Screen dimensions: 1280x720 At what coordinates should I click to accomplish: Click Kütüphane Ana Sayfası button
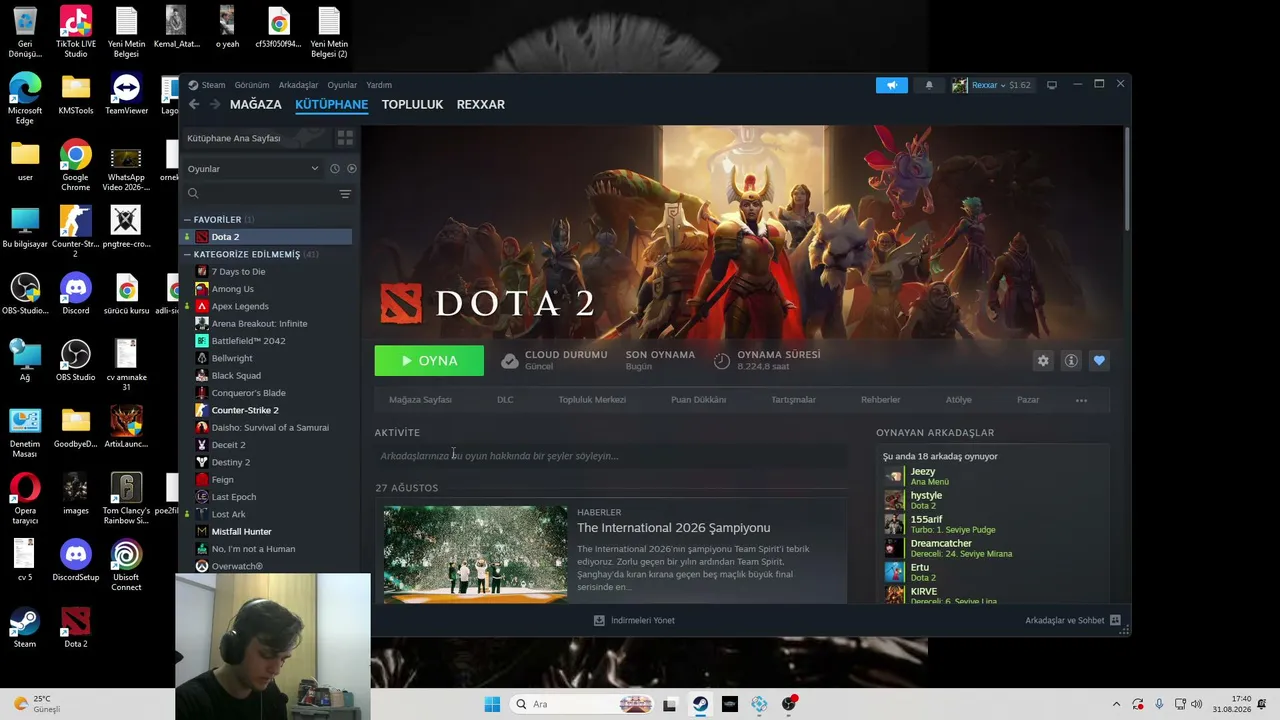pos(256,138)
